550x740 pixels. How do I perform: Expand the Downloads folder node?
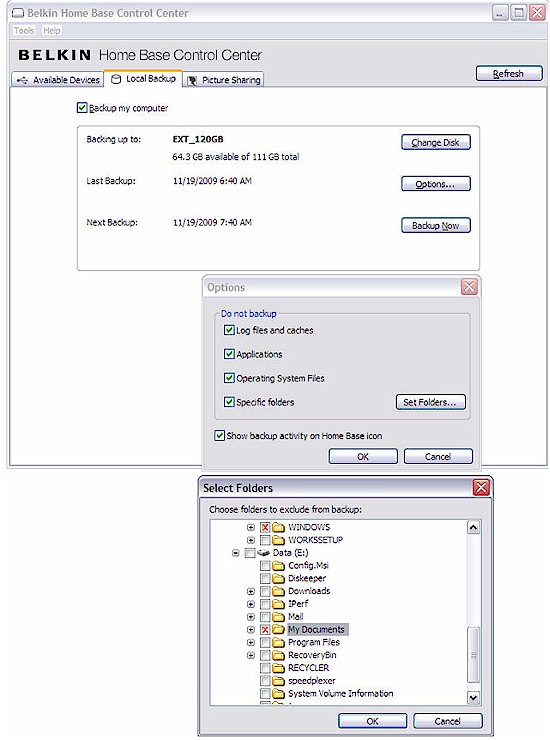[251, 591]
